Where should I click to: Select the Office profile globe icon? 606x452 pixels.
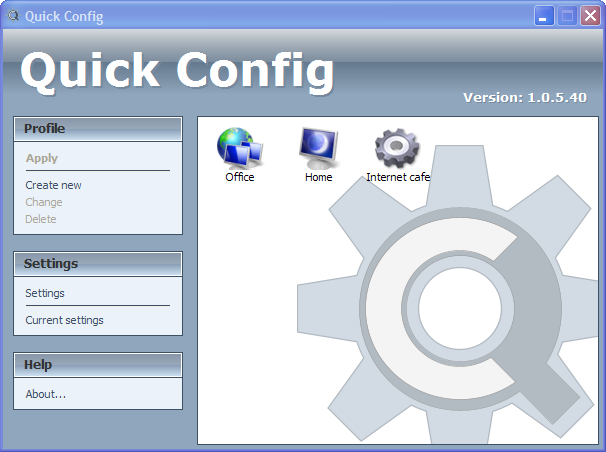(240, 148)
